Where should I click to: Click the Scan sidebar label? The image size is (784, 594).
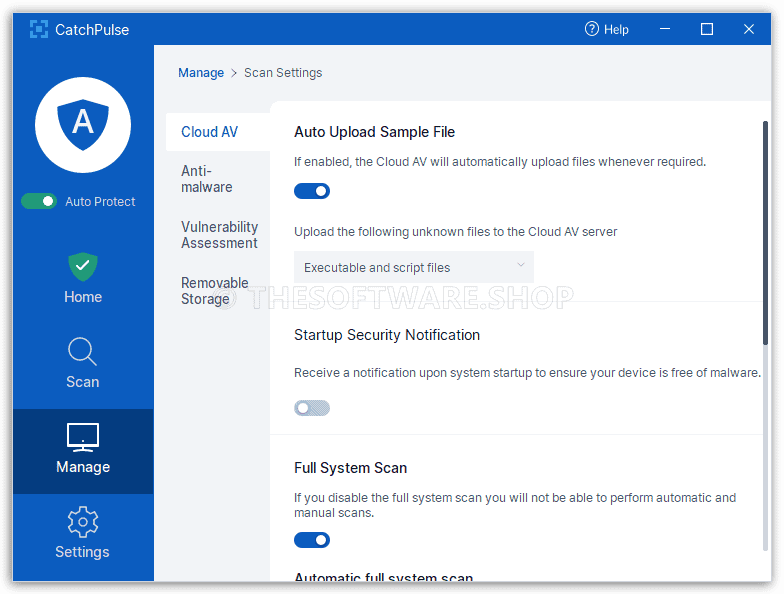pyautogui.click(x=82, y=382)
